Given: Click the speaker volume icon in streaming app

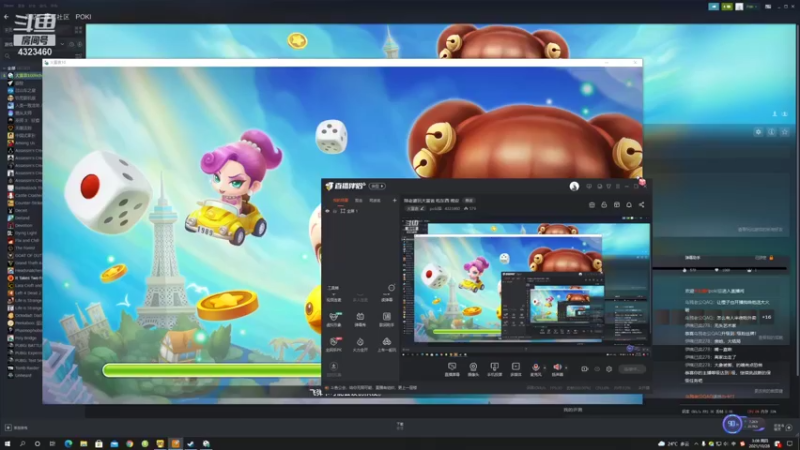Looking at the screenshot, I should (557, 366).
